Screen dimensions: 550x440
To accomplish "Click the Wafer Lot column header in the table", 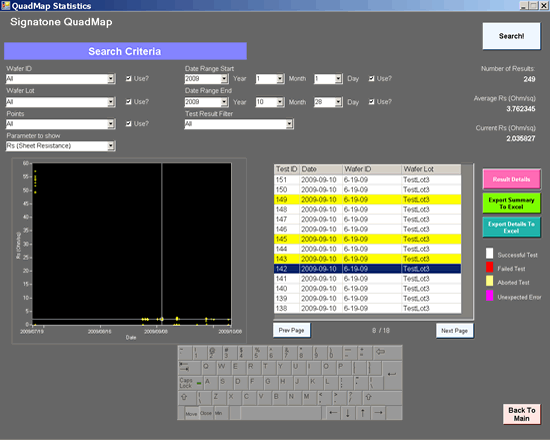I will tap(431, 169).
